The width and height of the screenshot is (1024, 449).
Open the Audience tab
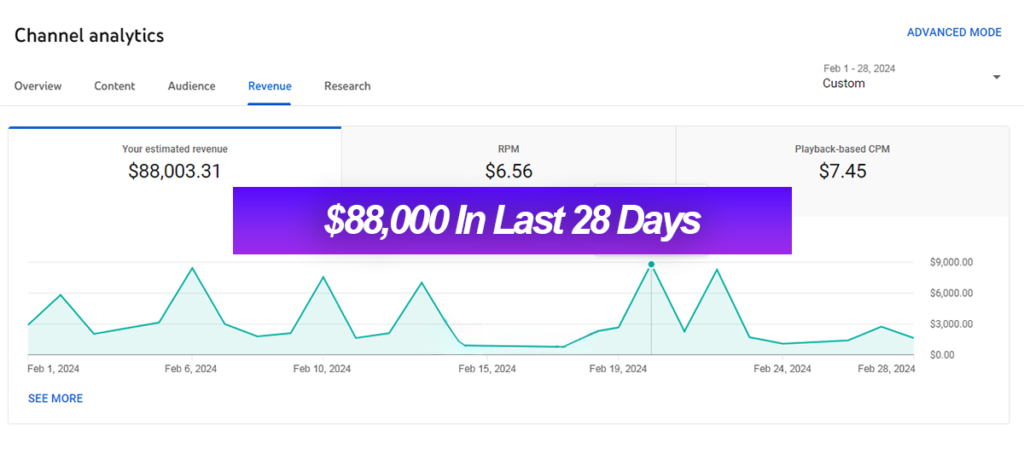191,86
